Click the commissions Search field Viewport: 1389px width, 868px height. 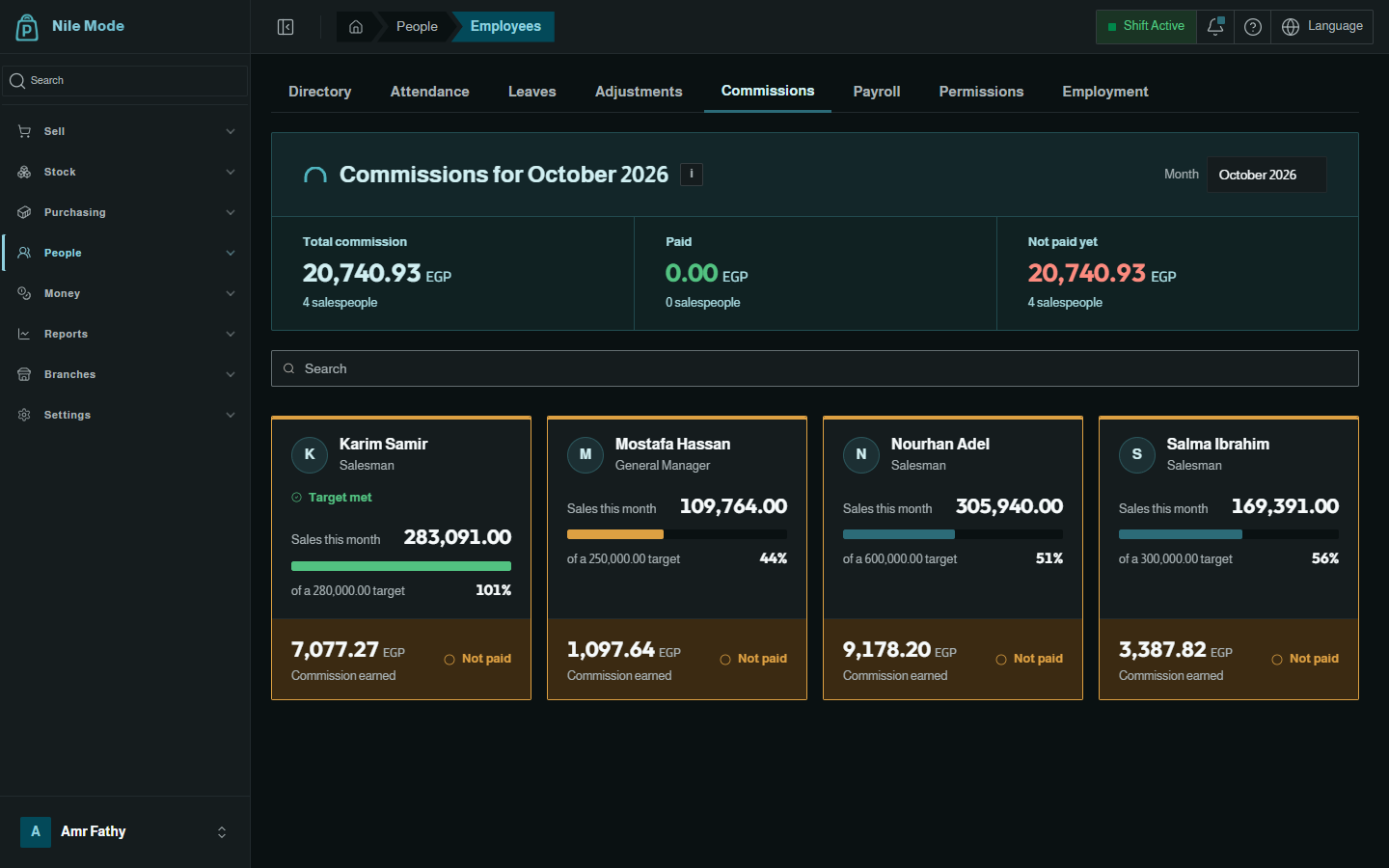click(x=815, y=368)
